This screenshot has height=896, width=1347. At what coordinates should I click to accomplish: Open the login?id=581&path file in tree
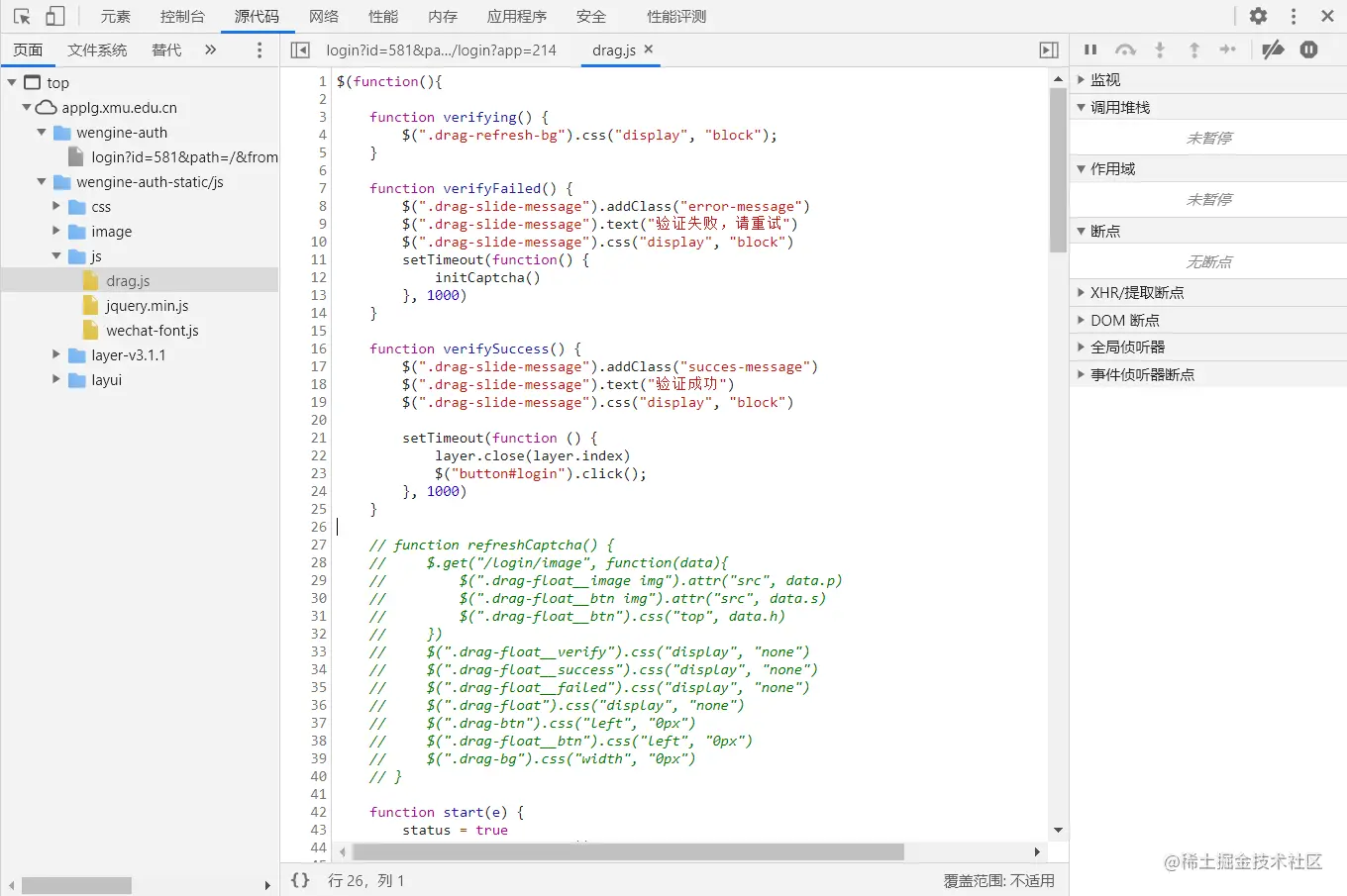(184, 157)
